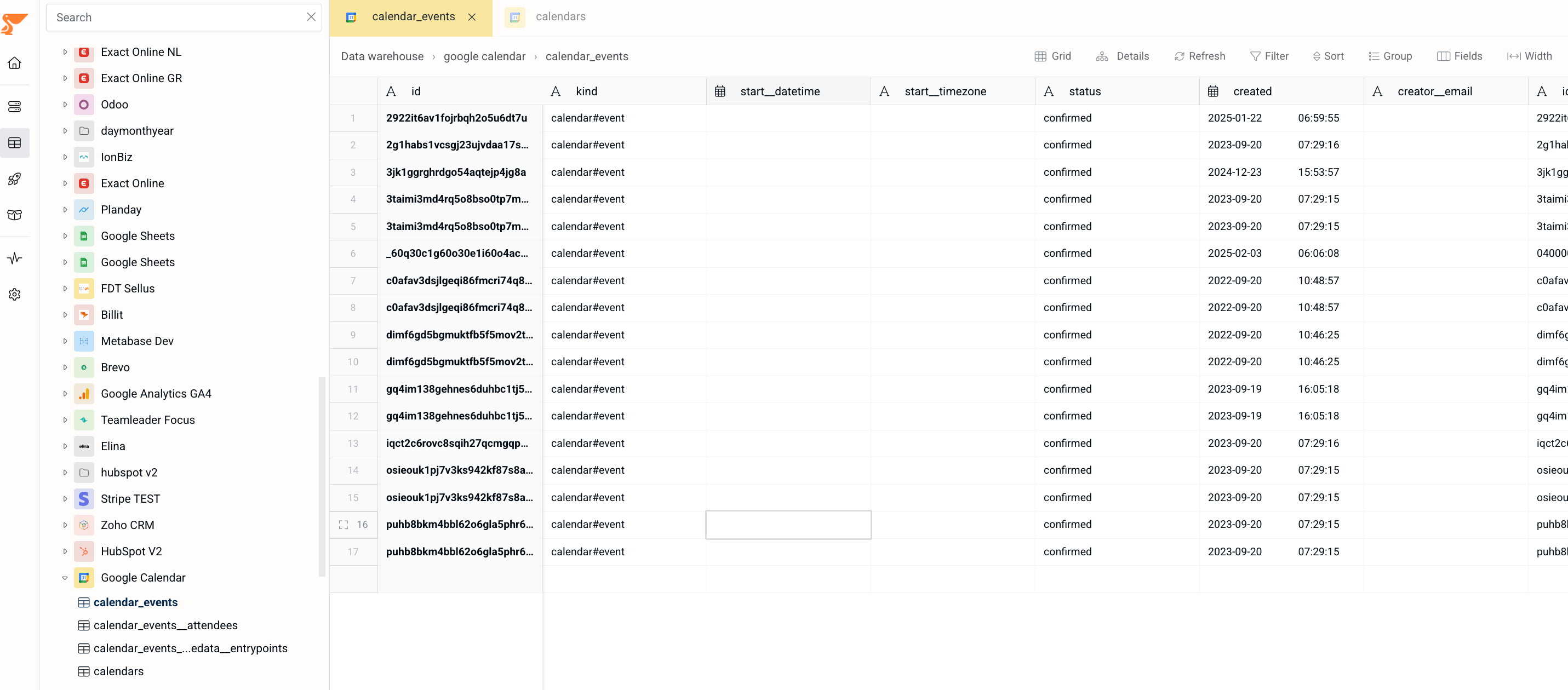Viewport: 1568px width, 690px height.
Task: Expand the Exact Online NL tree node
Action: [65, 53]
